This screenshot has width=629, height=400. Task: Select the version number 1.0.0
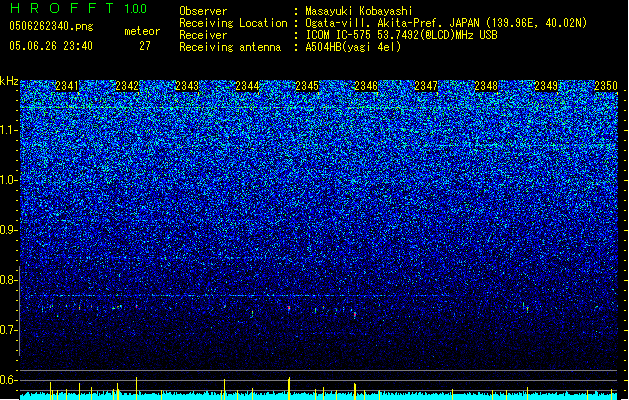[136, 9]
